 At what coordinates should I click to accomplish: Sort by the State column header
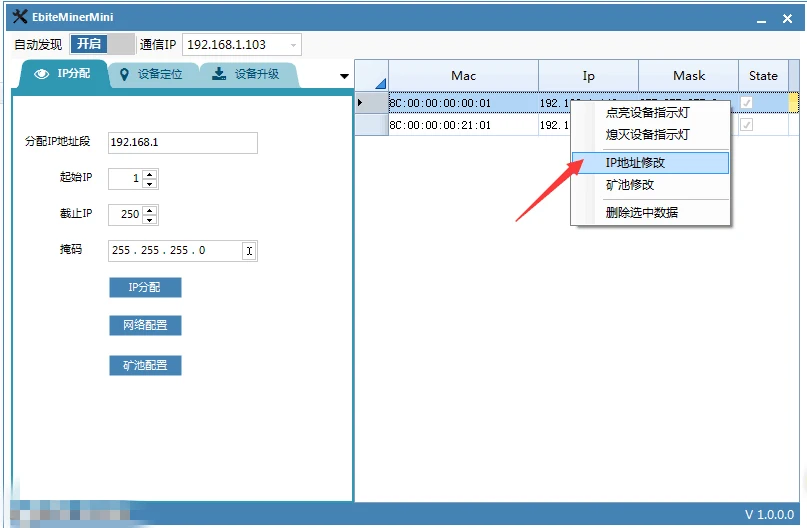763,76
